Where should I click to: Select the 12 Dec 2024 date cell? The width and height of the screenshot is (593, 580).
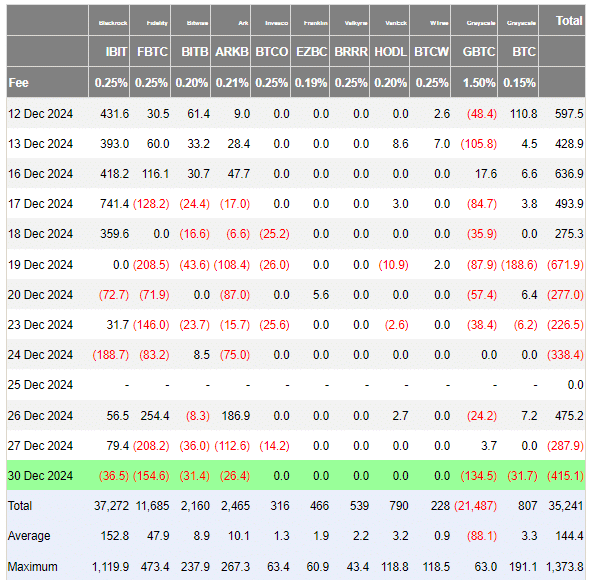40,114
